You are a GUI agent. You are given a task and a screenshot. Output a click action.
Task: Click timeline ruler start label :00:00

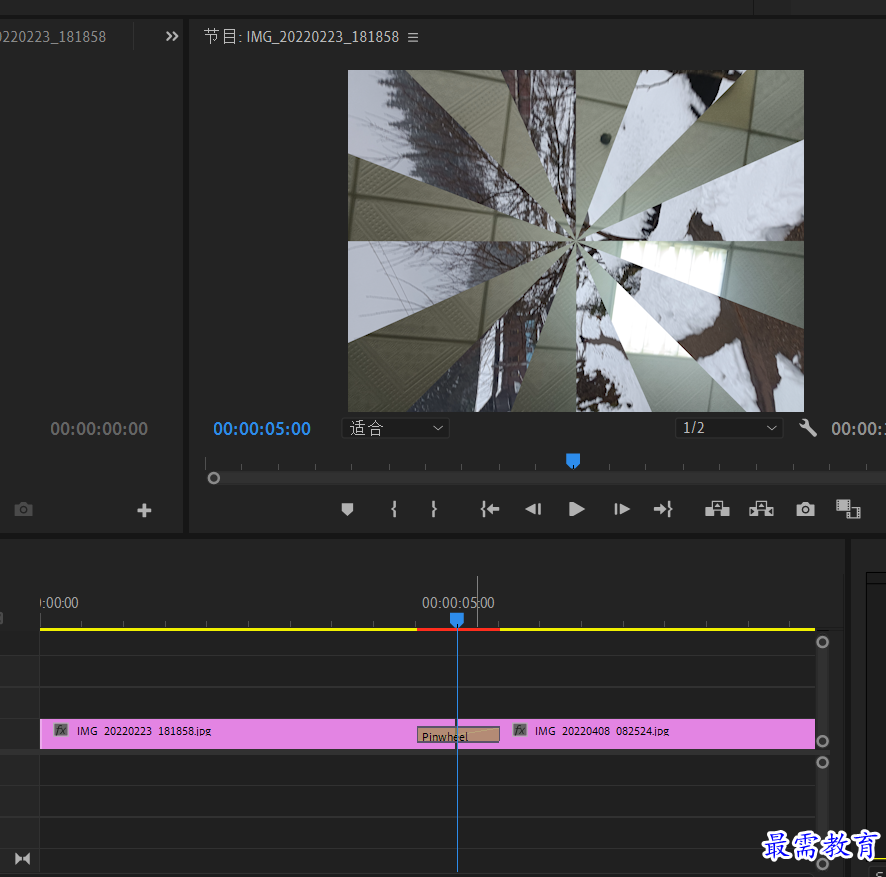59,603
